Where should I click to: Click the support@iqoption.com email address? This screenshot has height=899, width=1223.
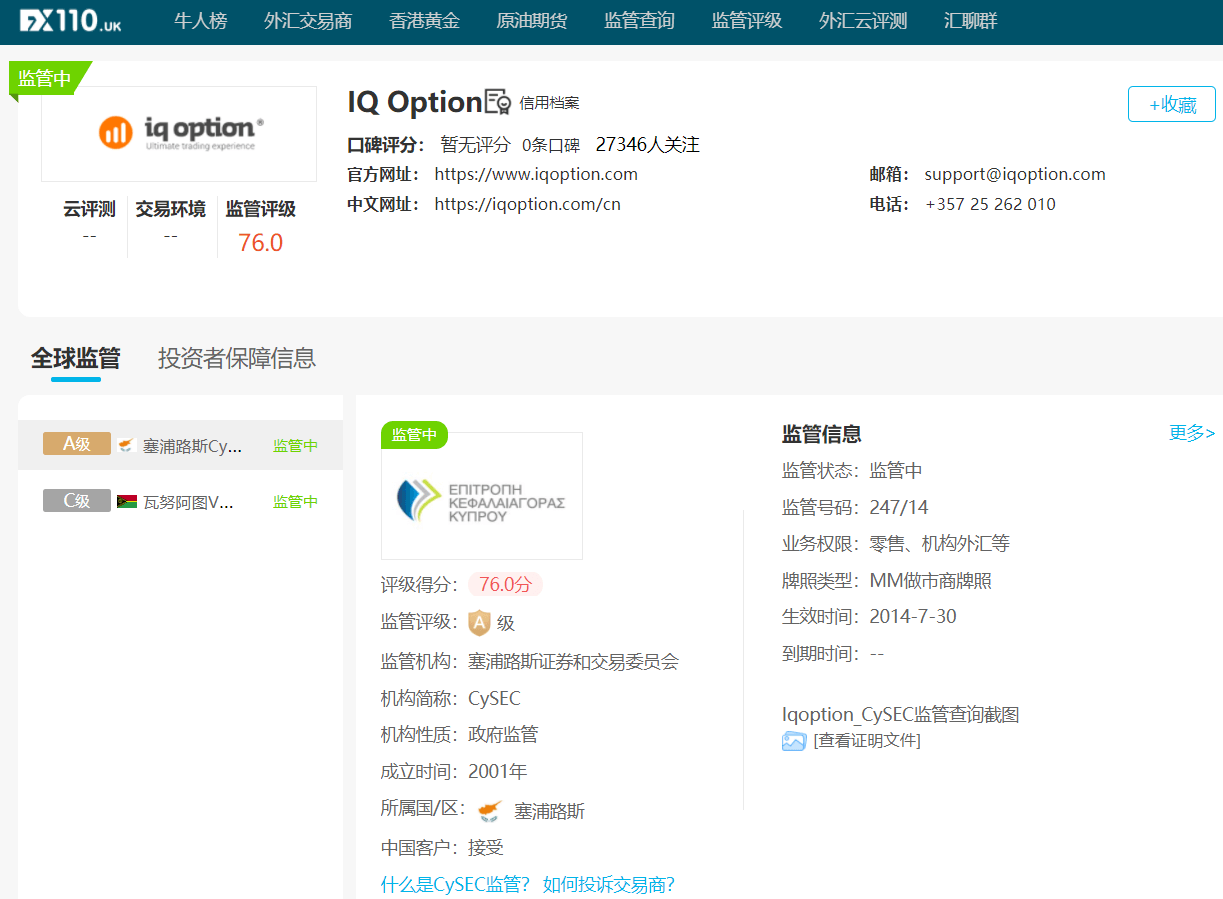(x=1015, y=174)
